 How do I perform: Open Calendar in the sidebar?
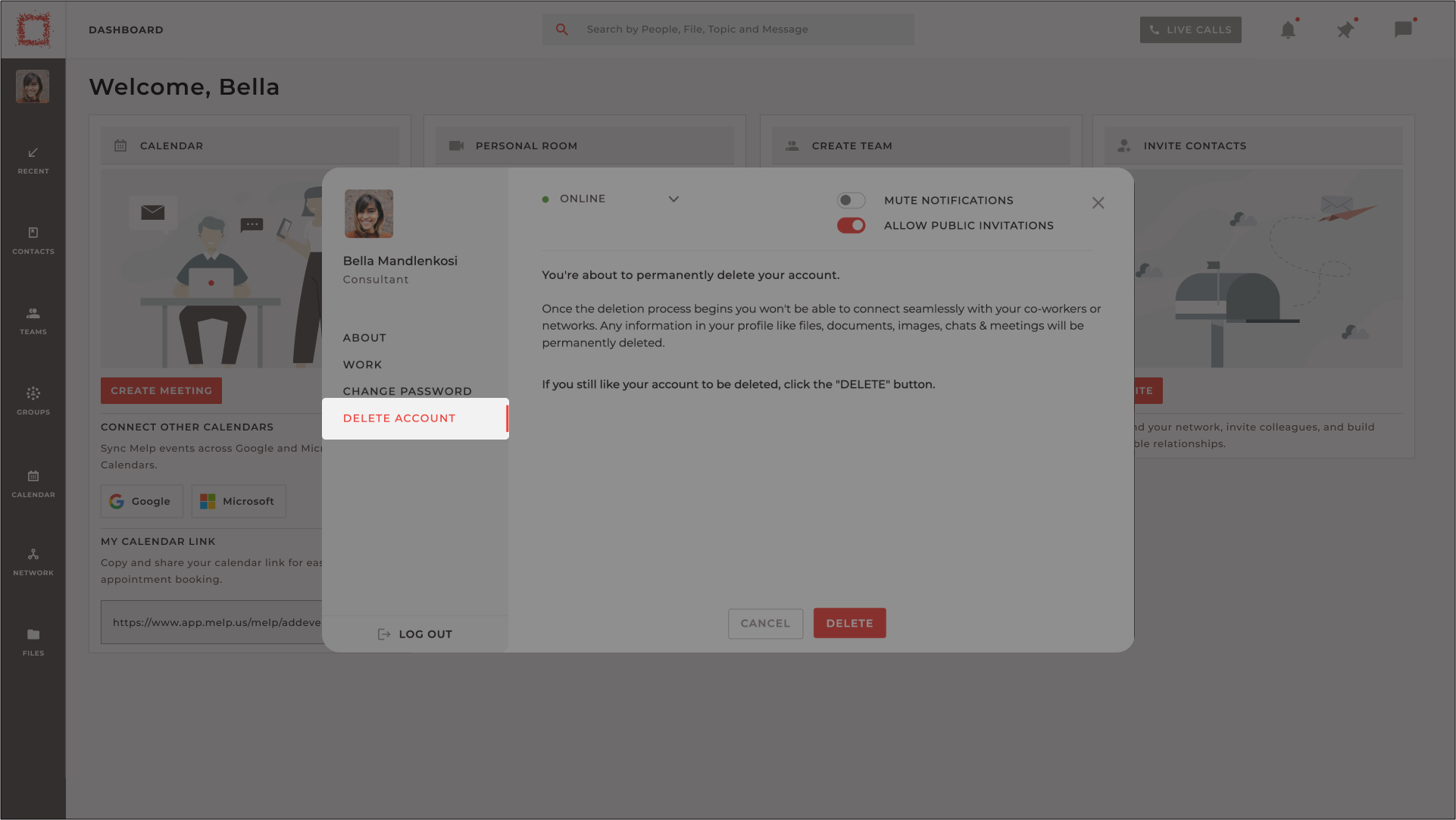(33, 484)
